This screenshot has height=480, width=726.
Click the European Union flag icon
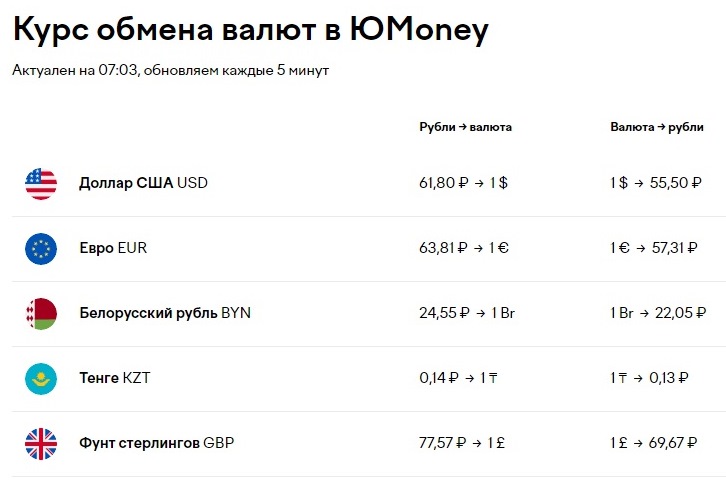coord(41,248)
